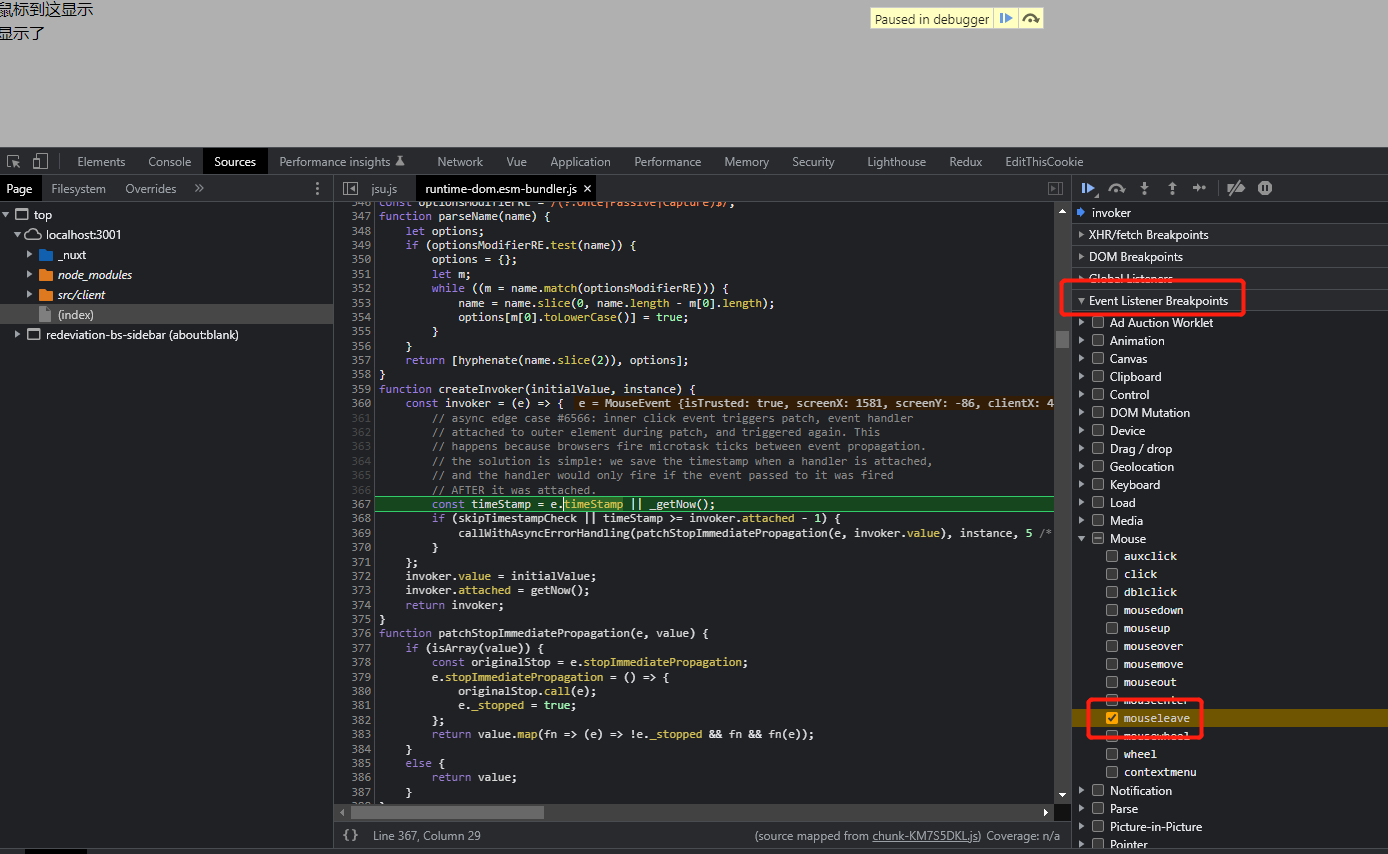Pretty print the source with braces icon
The height and width of the screenshot is (854, 1388).
coord(350,835)
